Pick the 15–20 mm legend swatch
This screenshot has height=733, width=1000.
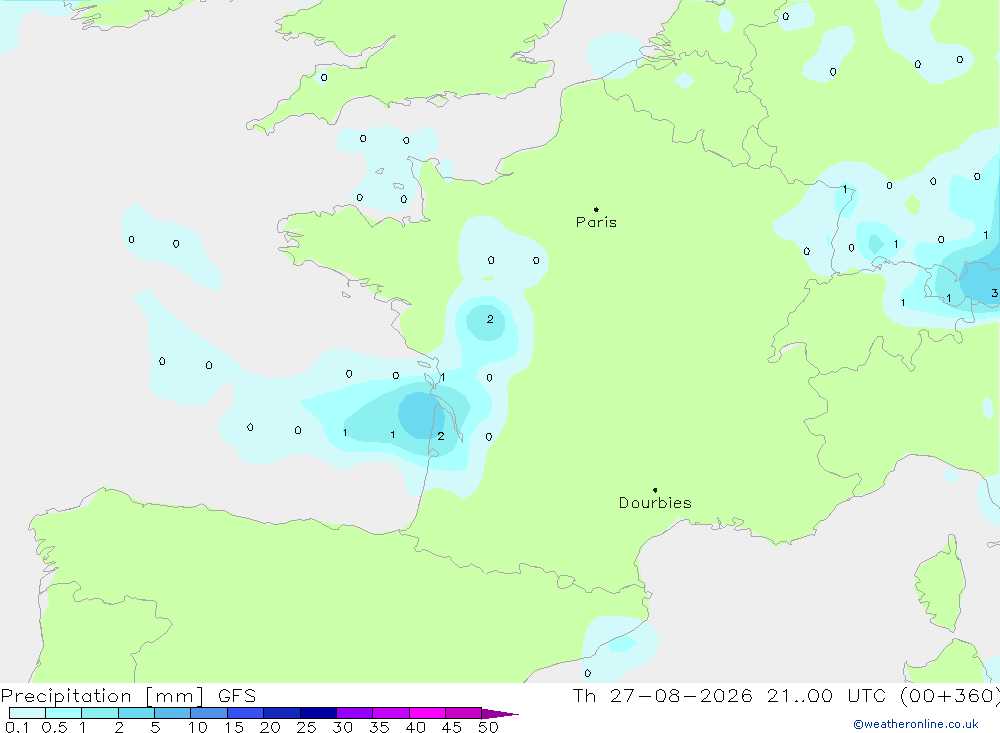pos(245,713)
